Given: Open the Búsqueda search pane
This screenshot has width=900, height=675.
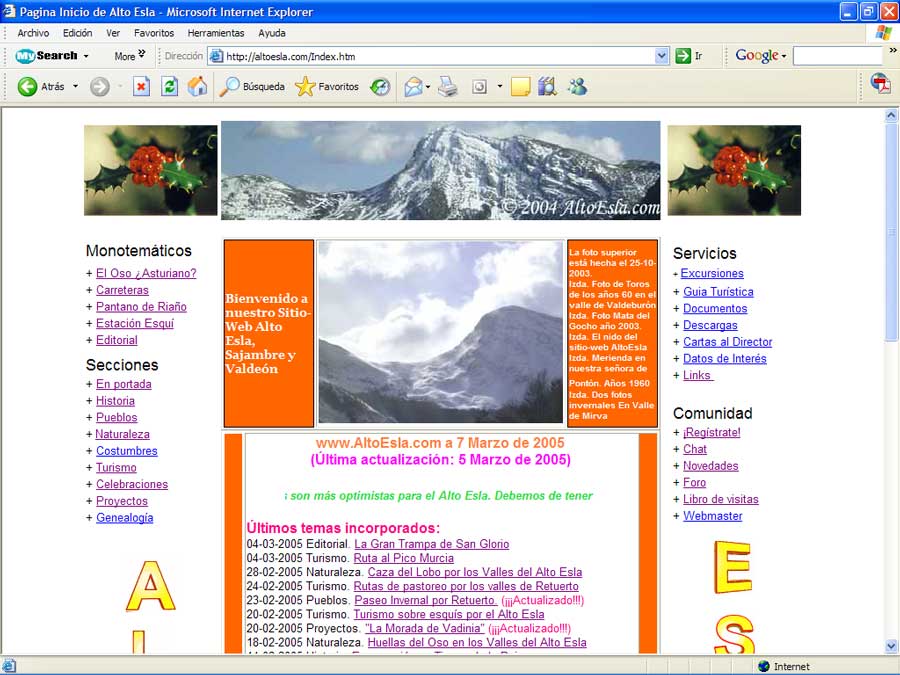Looking at the screenshot, I should (252, 87).
